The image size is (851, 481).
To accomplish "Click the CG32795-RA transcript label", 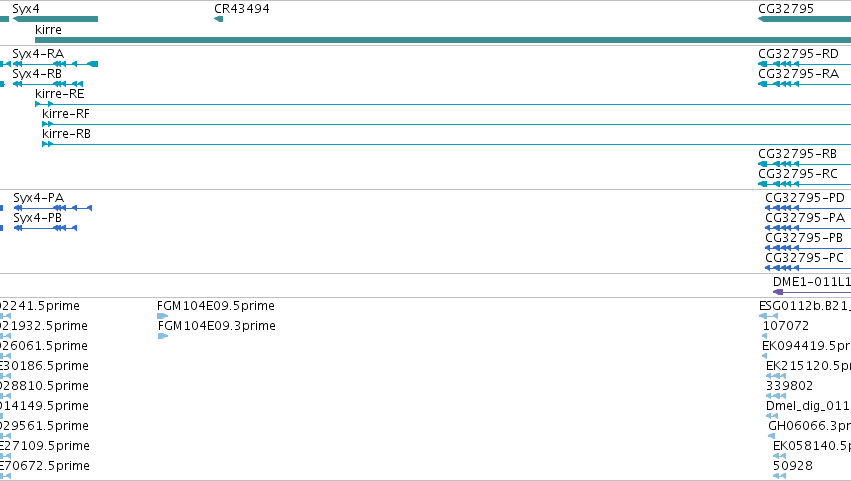I will pyautogui.click(x=798, y=74).
